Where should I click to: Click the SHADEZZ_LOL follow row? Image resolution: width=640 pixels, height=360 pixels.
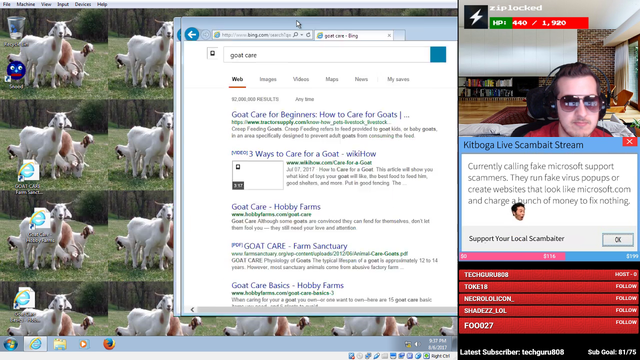click(x=549, y=311)
